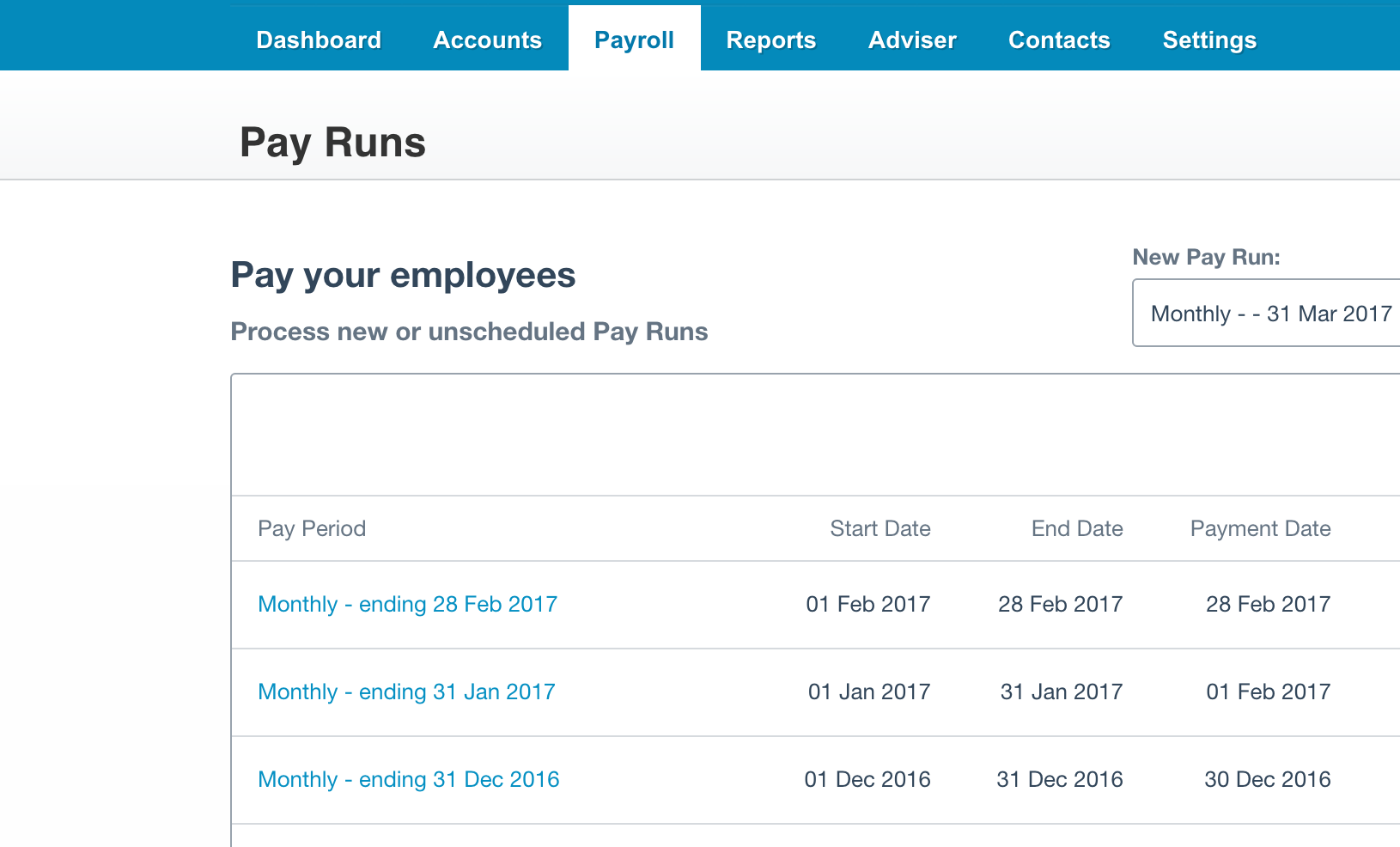Click the 01 Jan 2017 start date cell
This screenshot has height=847, width=1400.
coord(868,692)
